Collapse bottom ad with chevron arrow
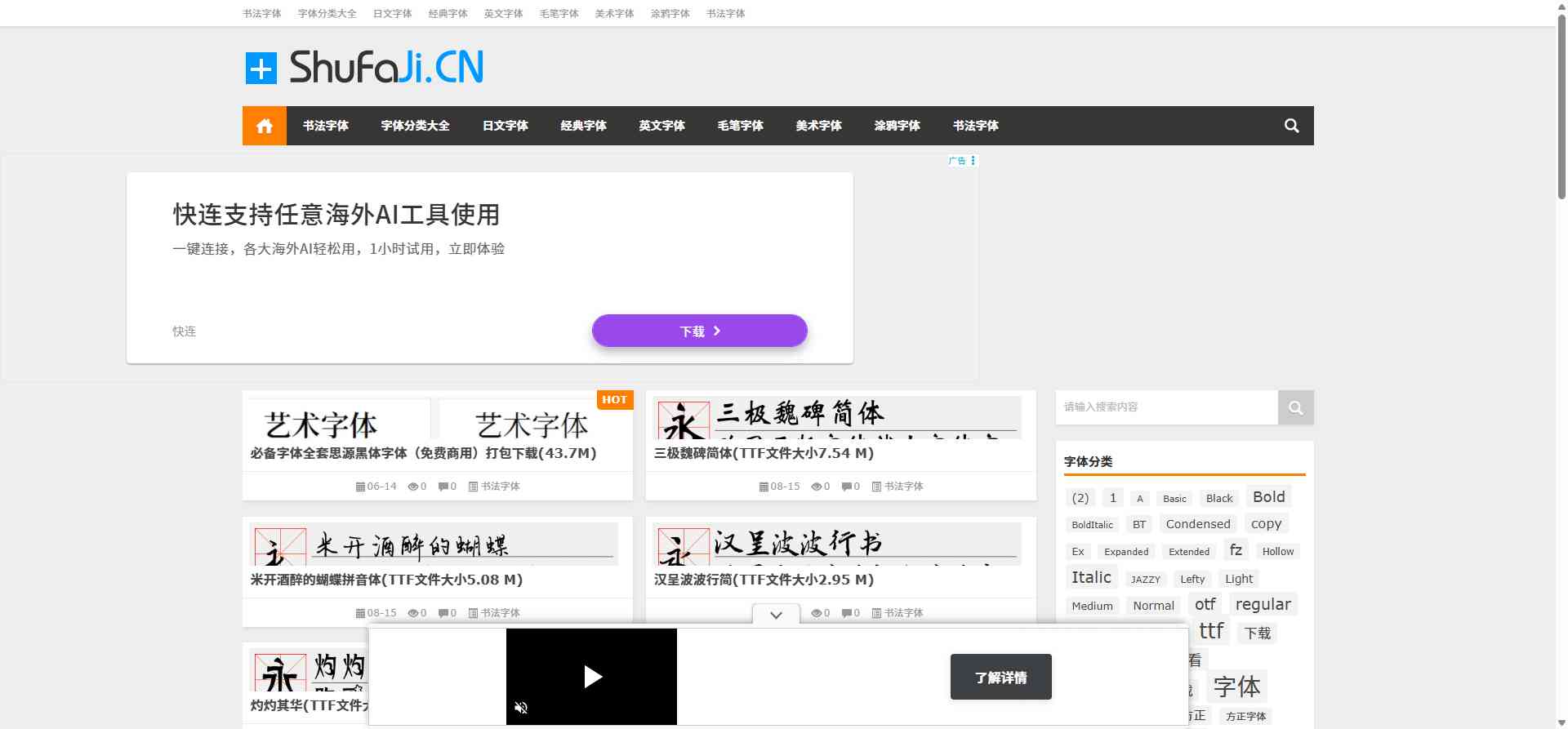 (776, 615)
